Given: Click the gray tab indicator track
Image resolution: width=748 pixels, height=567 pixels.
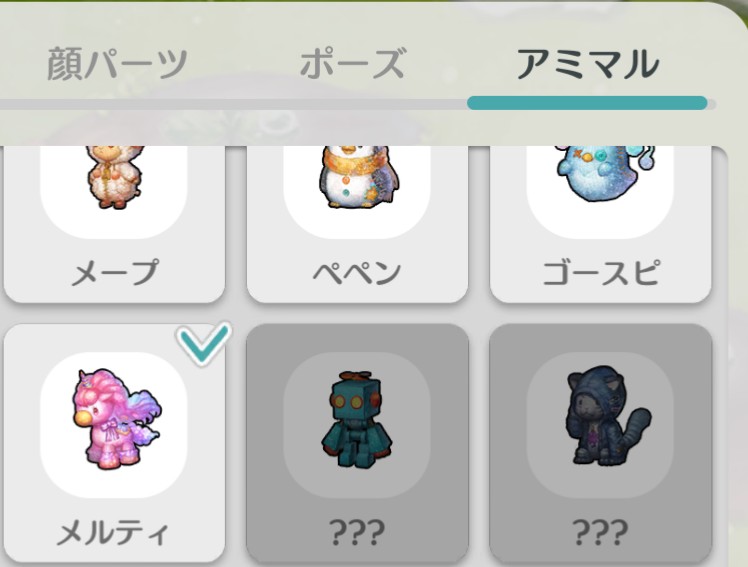Looking at the screenshot, I should (x=233, y=104).
